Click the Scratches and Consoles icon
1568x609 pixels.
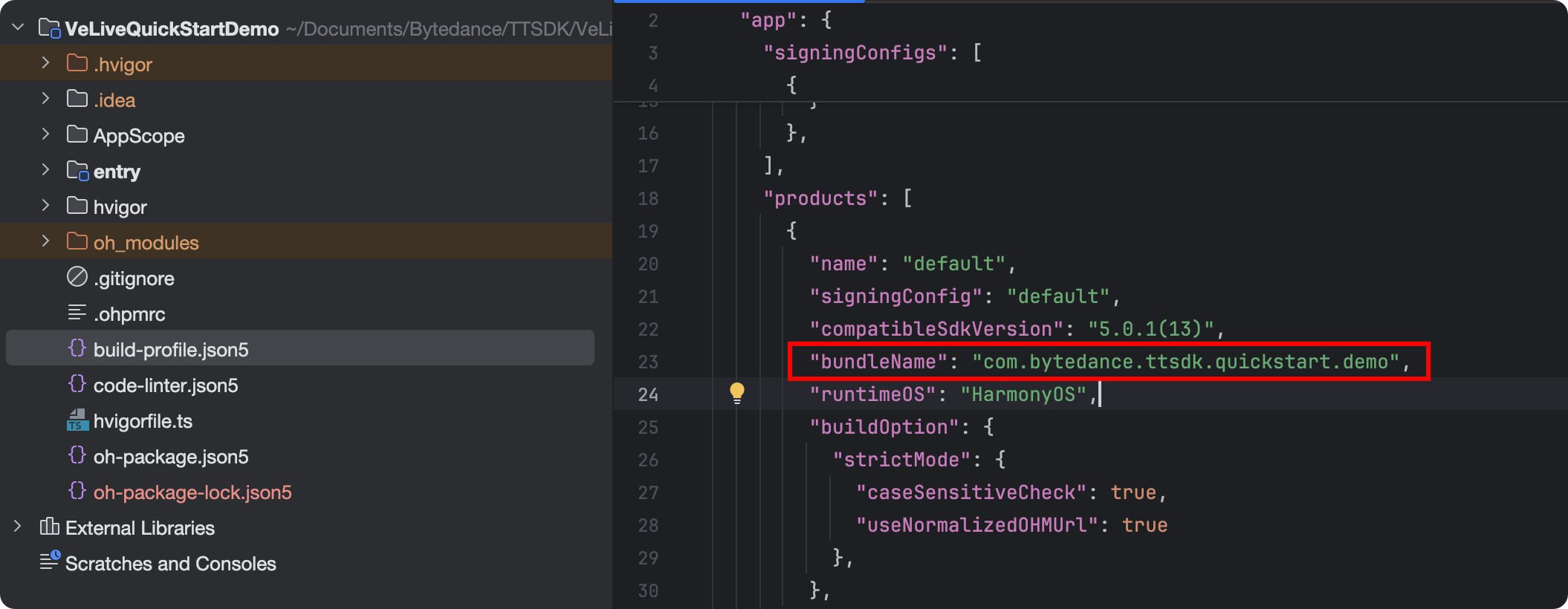tap(49, 561)
